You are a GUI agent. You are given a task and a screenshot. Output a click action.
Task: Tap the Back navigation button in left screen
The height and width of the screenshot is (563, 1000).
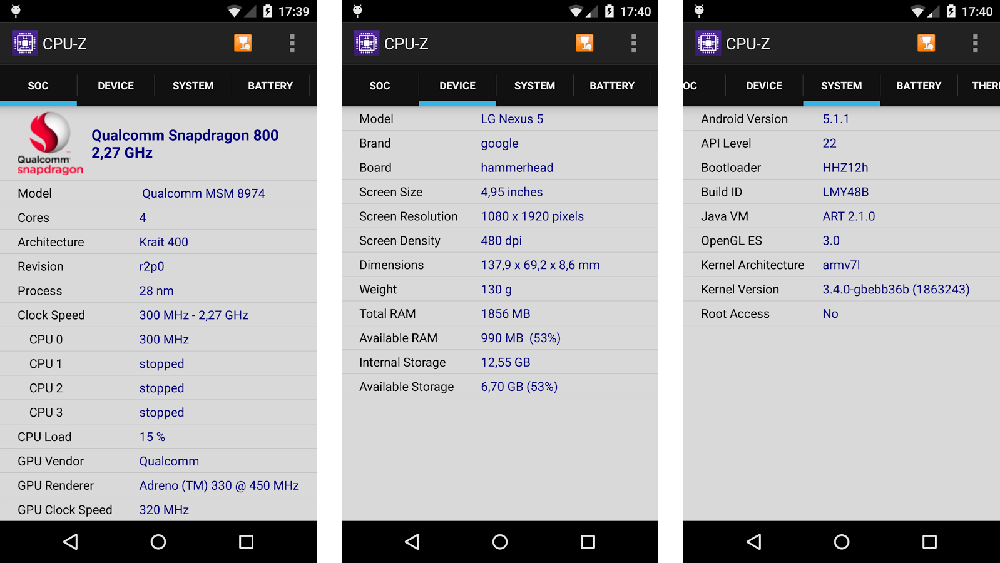click(x=71, y=542)
